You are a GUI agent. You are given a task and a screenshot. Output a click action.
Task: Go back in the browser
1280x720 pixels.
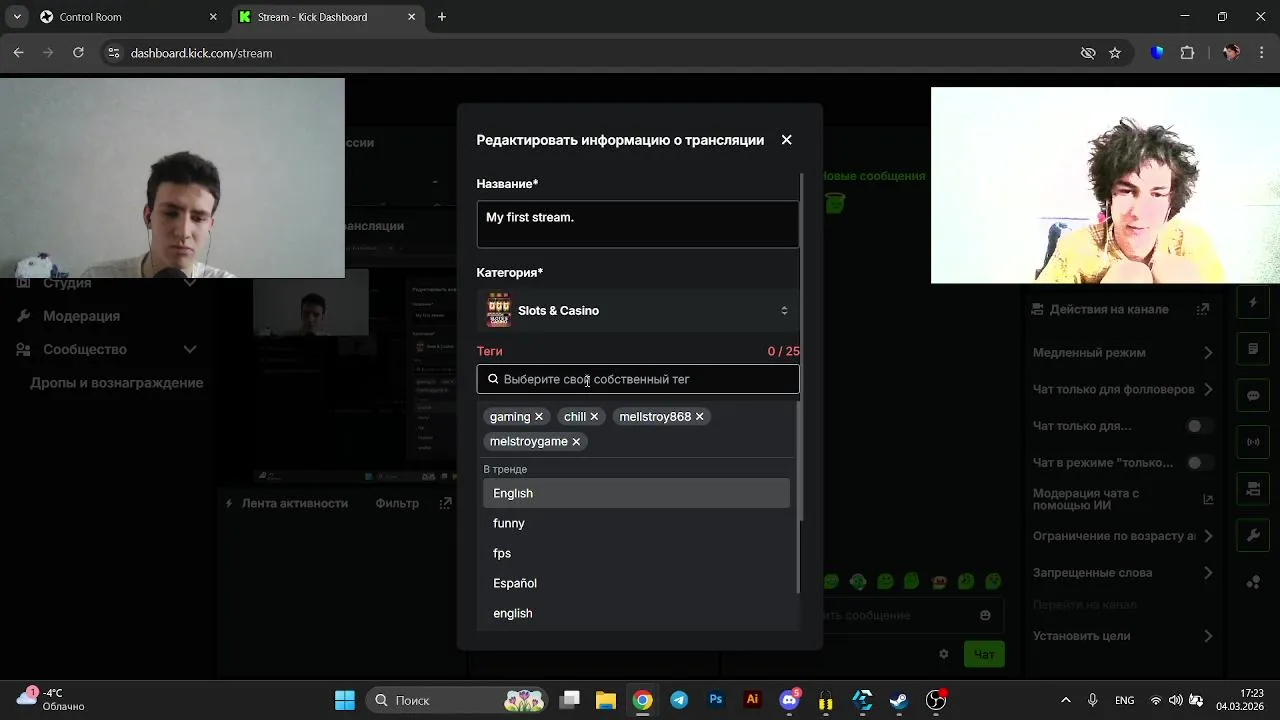tap(19, 53)
